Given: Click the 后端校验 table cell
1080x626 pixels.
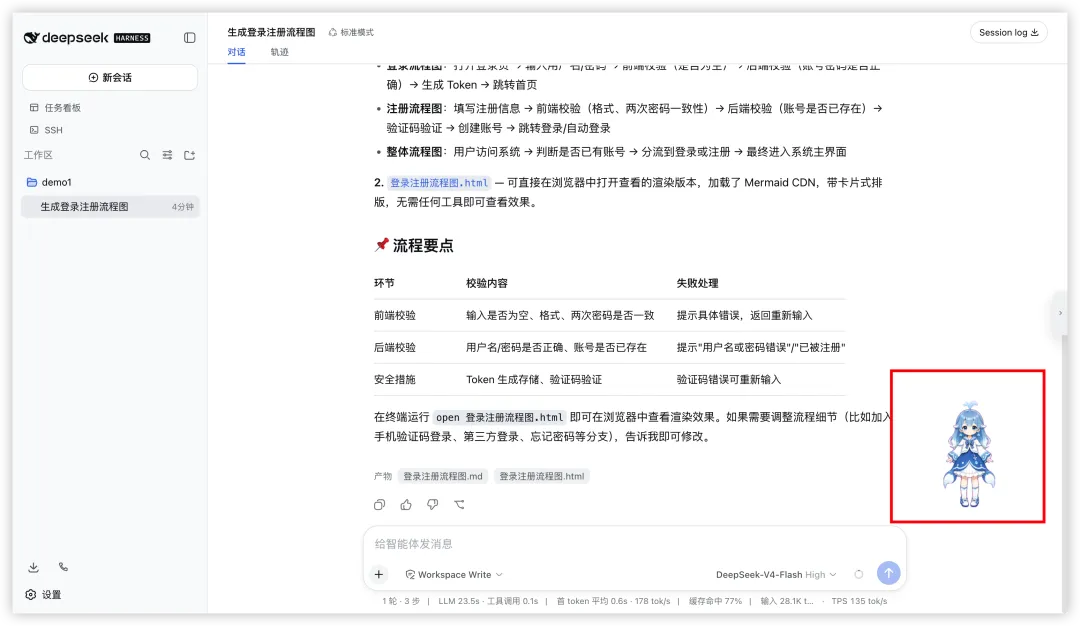Looking at the screenshot, I should click(x=395, y=348).
